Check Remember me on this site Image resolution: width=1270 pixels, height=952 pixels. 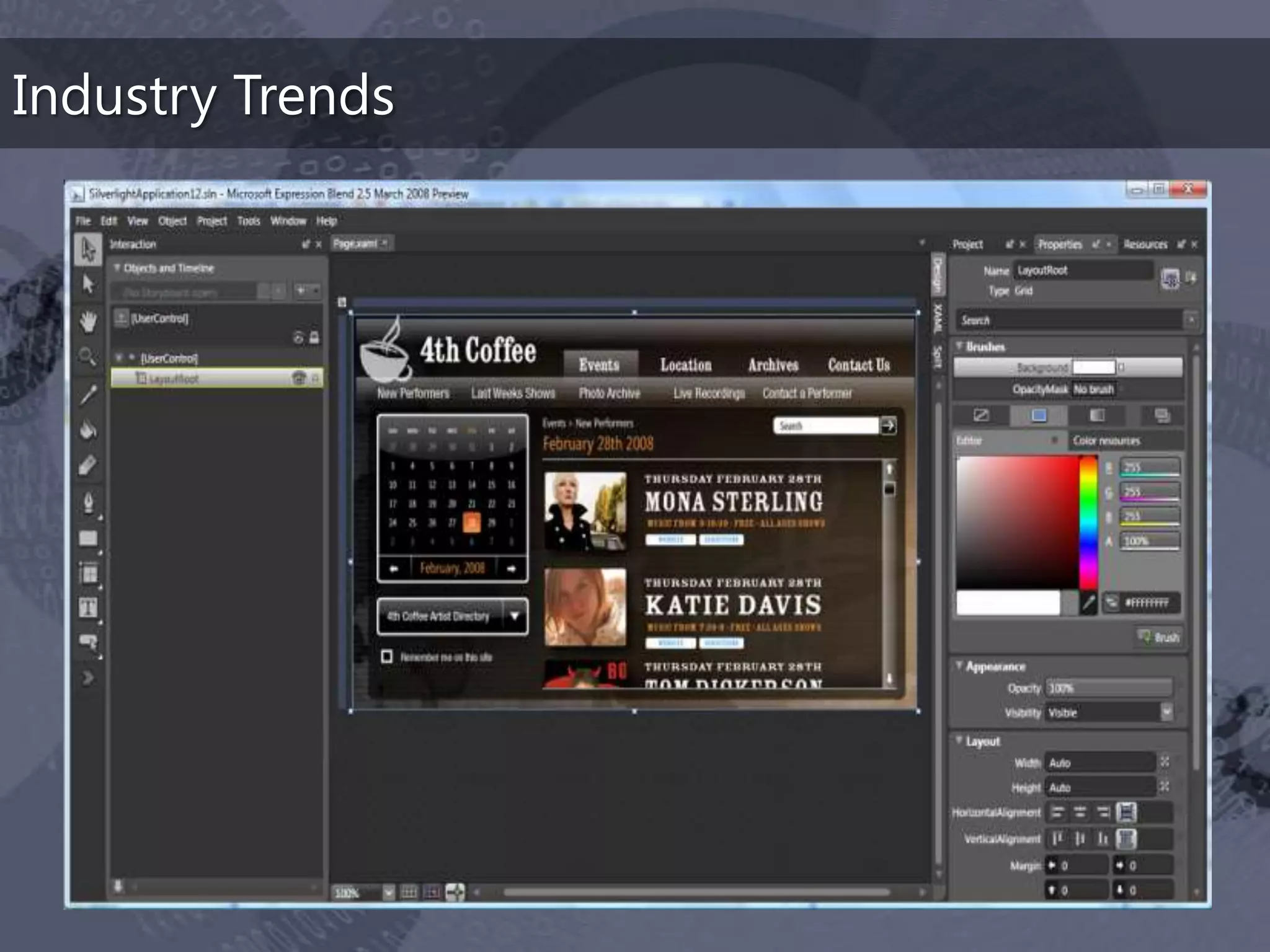[x=387, y=656]
